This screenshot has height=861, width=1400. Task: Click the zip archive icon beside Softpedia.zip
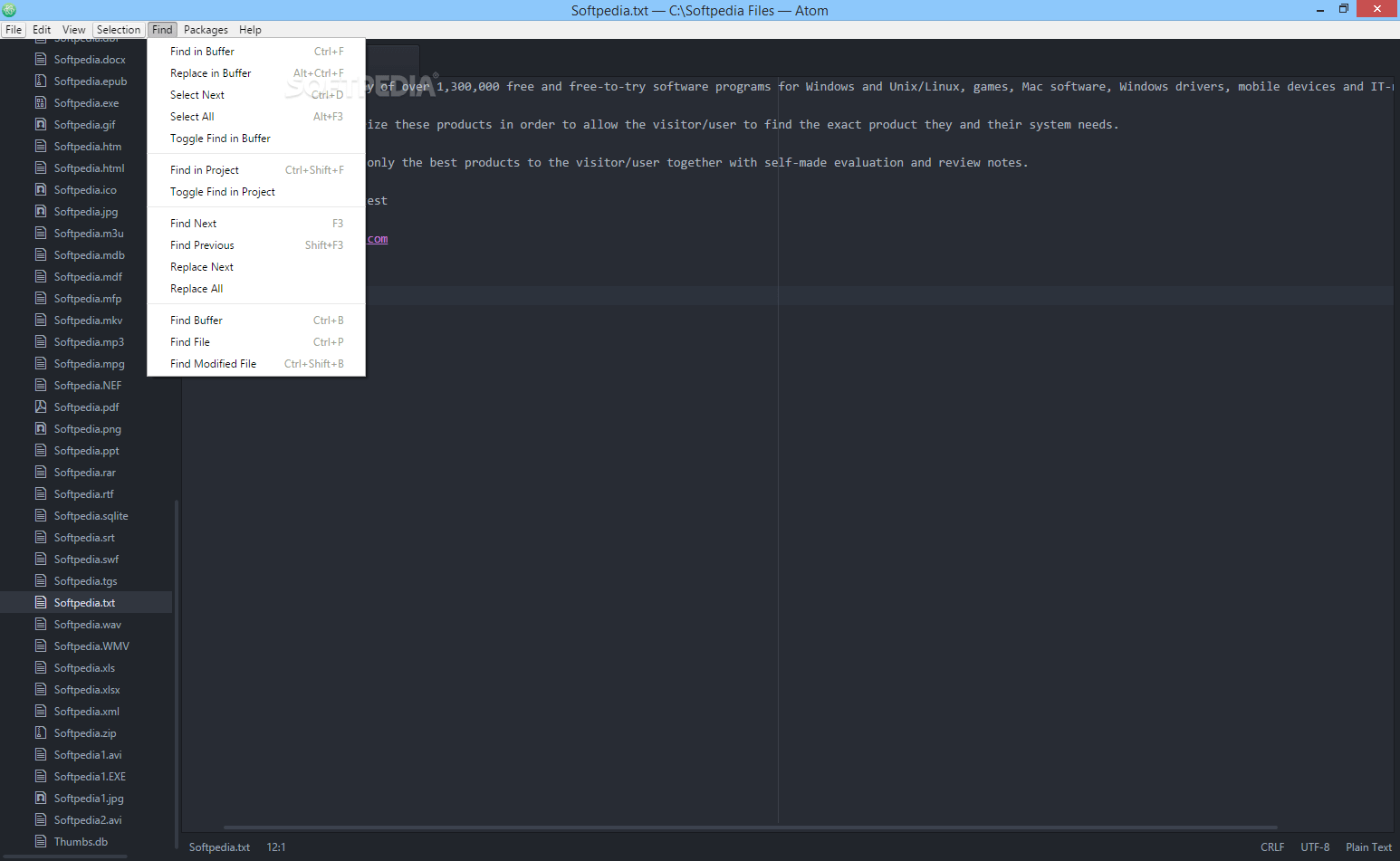[x=41, y=732]
